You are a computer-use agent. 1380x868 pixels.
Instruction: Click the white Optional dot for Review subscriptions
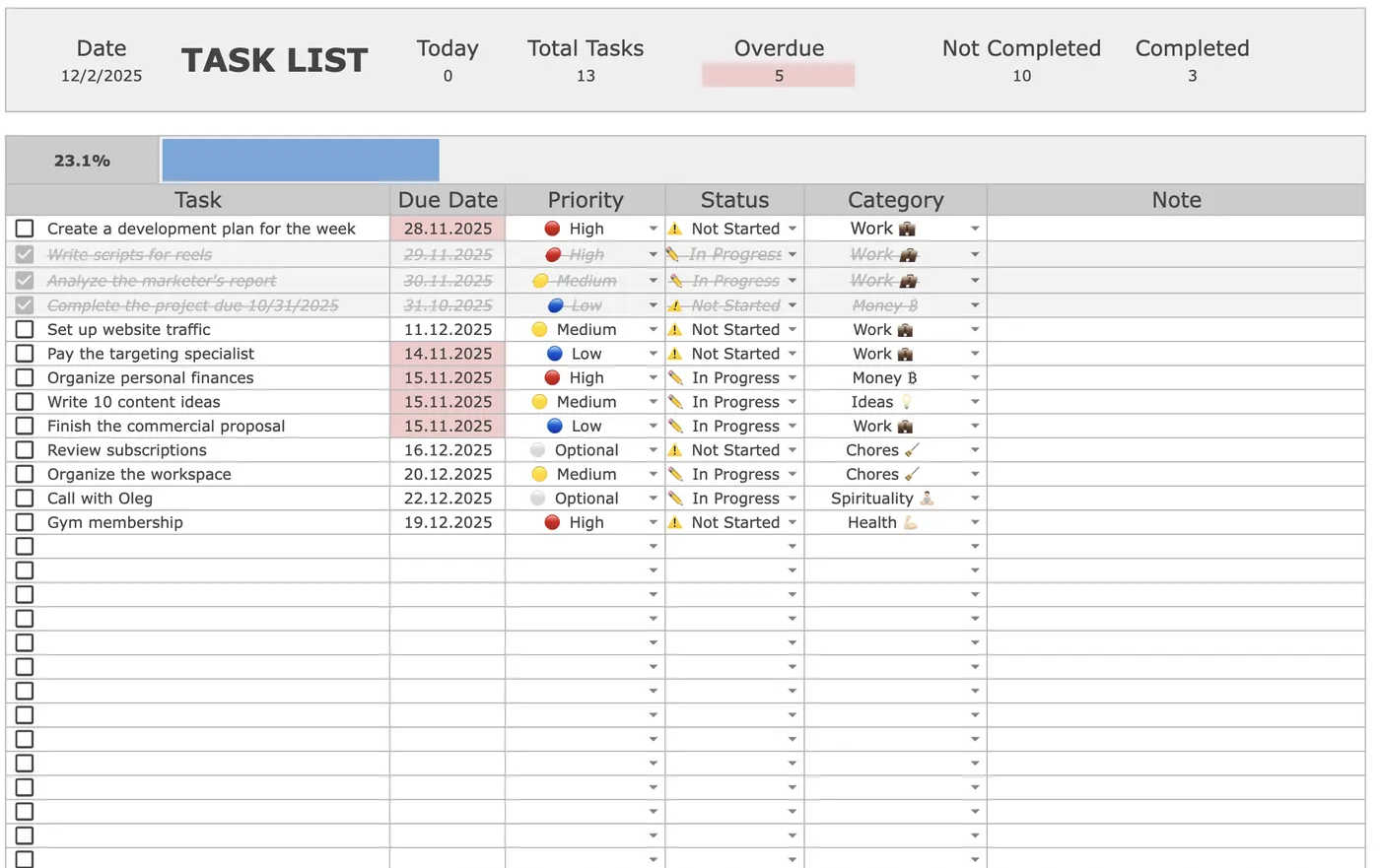pyautogui.click(x=537, y=450)
